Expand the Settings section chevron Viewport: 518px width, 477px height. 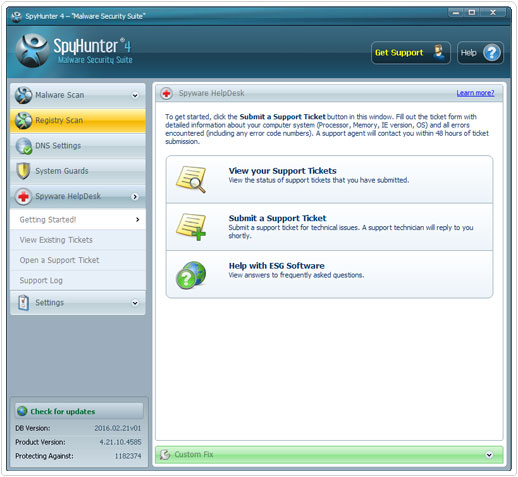coord(135,303)
